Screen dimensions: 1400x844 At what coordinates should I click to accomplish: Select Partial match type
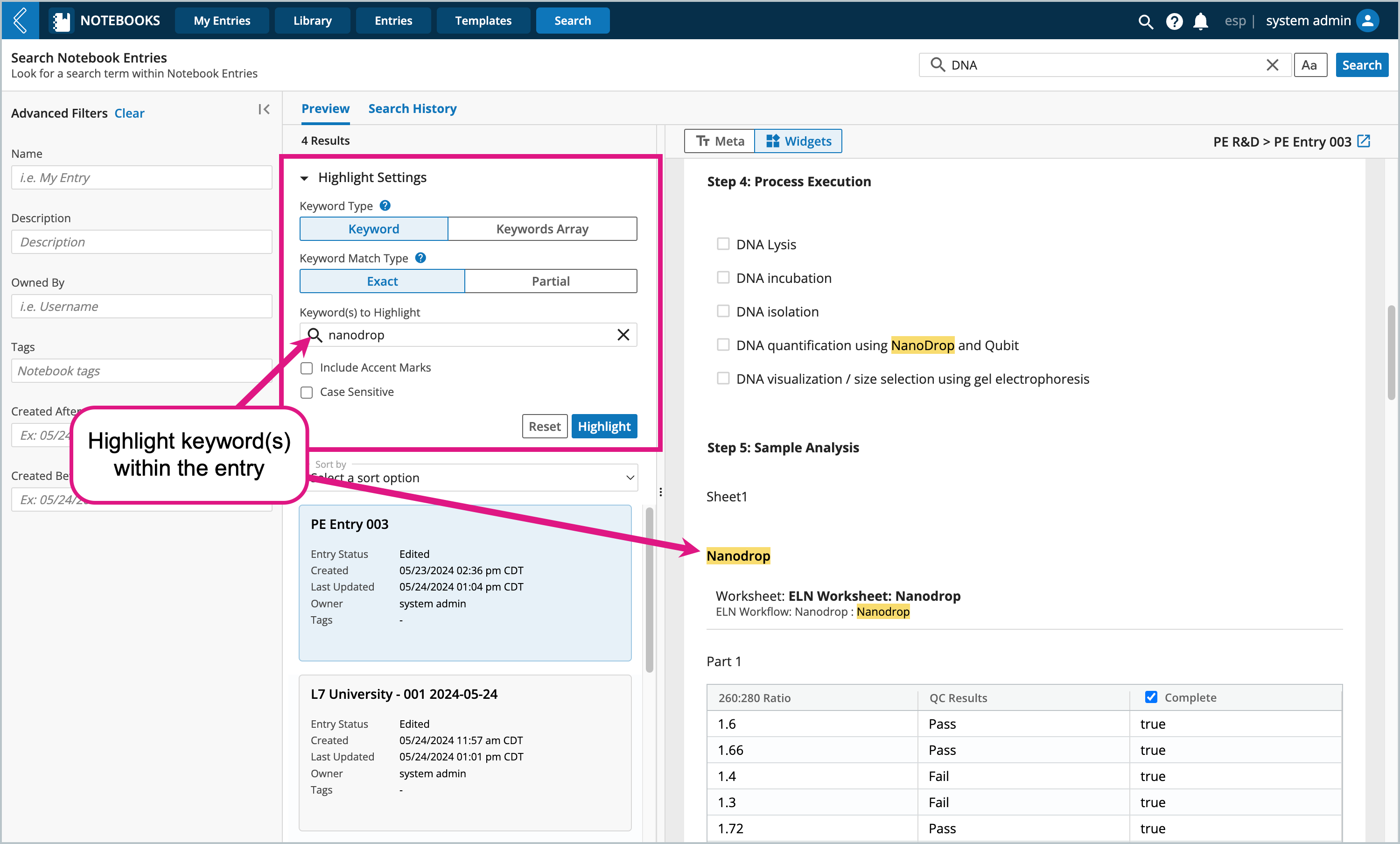coord(551,281)
